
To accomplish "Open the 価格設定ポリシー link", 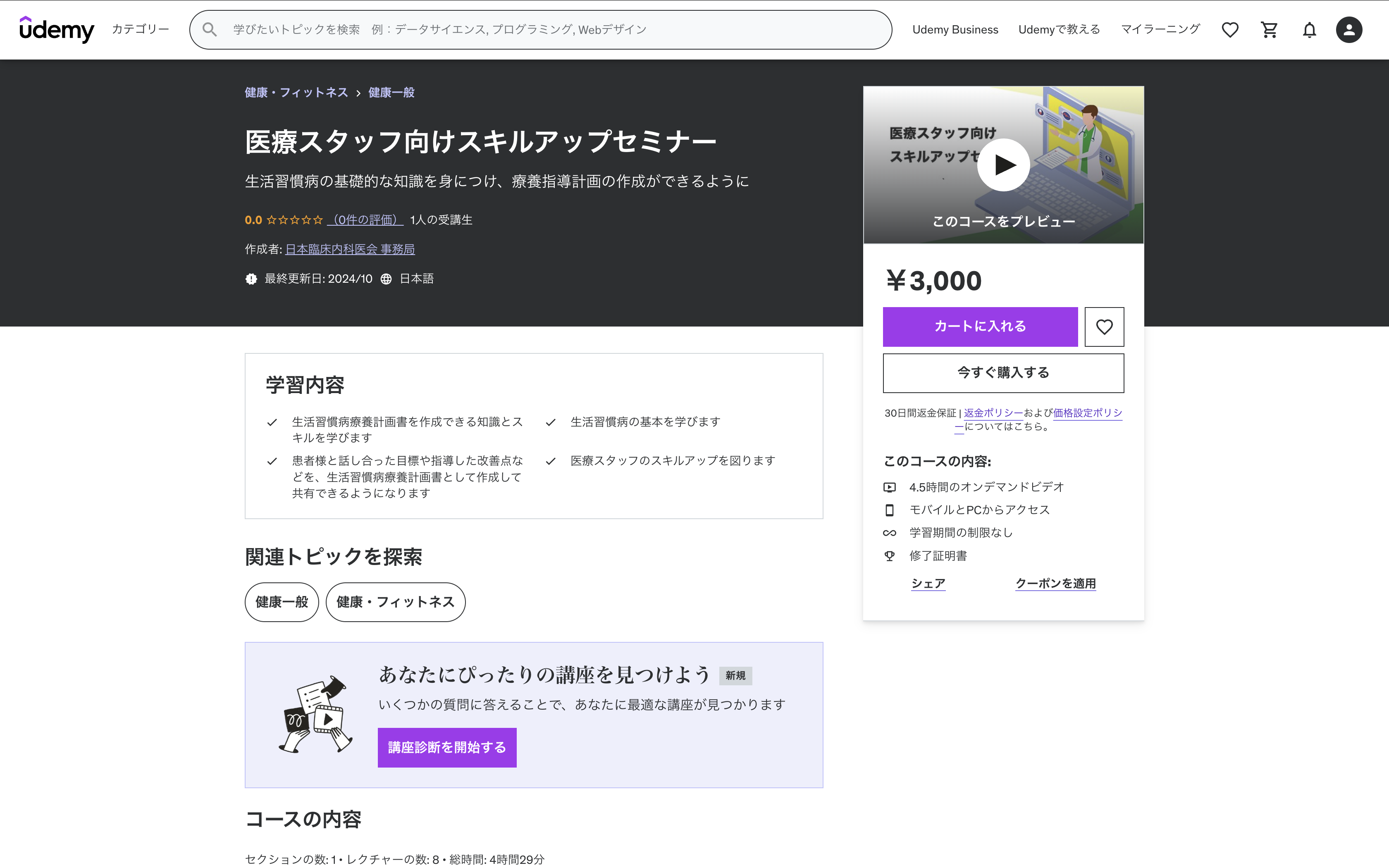I will pyautogui.click(x=1088, y=413).
